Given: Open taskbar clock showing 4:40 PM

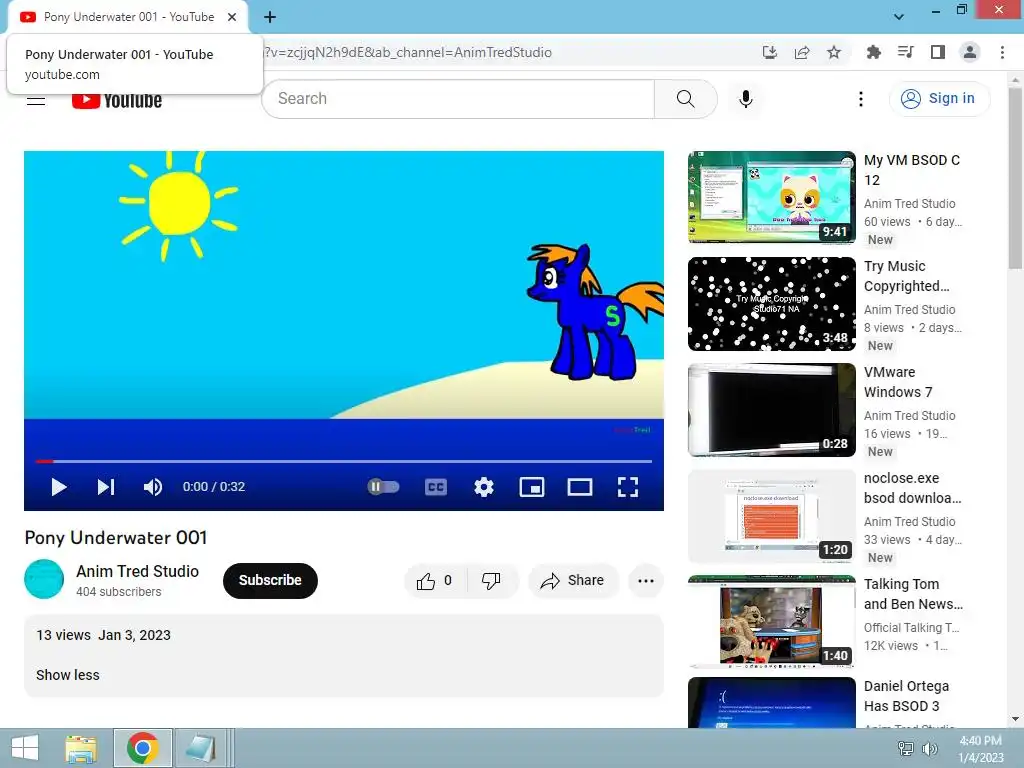Looking at the screenshot, I should [x=980, y=749].
